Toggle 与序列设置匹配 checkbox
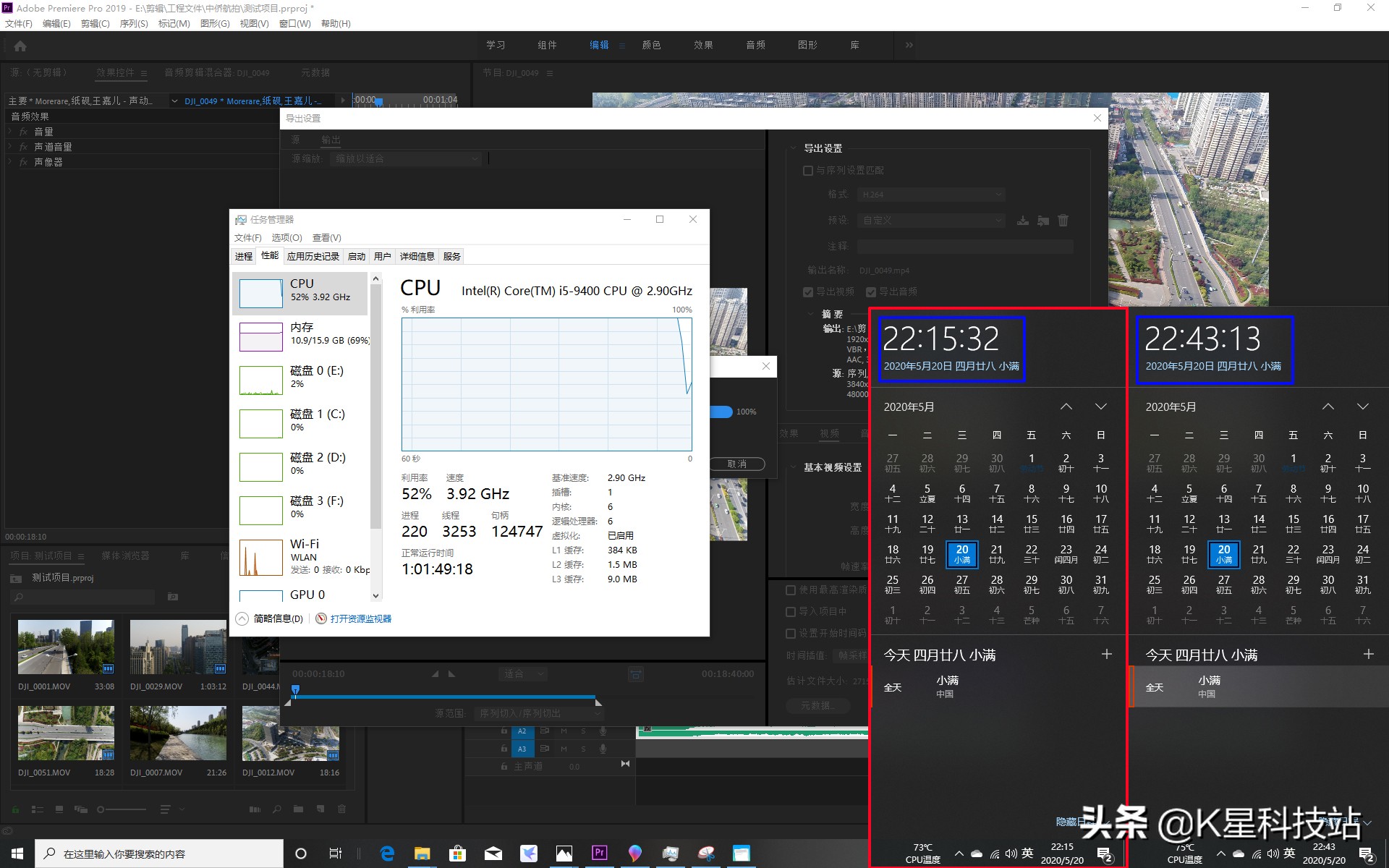The image size is (1389, 868). [x=808, y=171]
